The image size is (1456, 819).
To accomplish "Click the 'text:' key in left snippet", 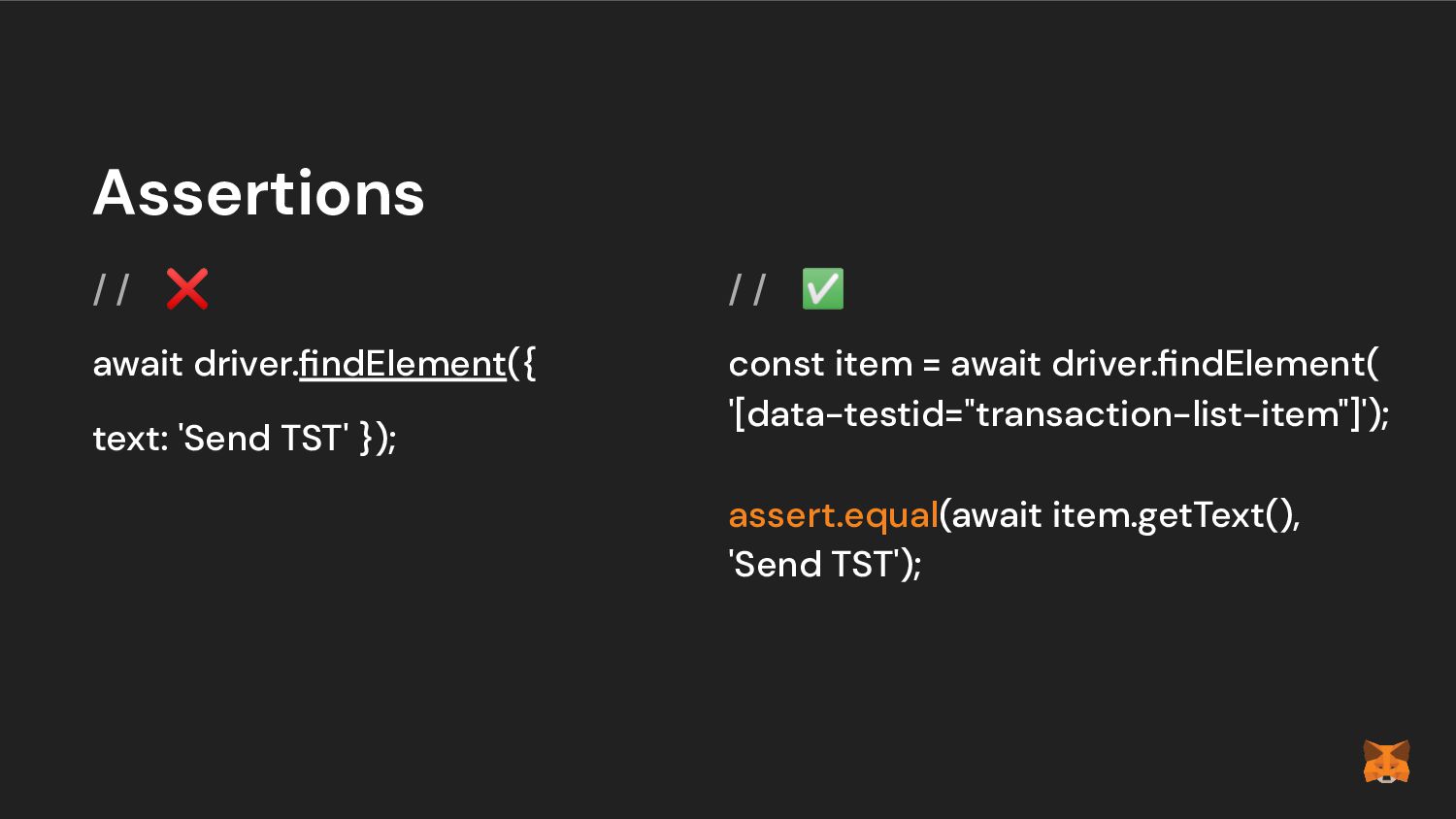I will click(131, 439).
